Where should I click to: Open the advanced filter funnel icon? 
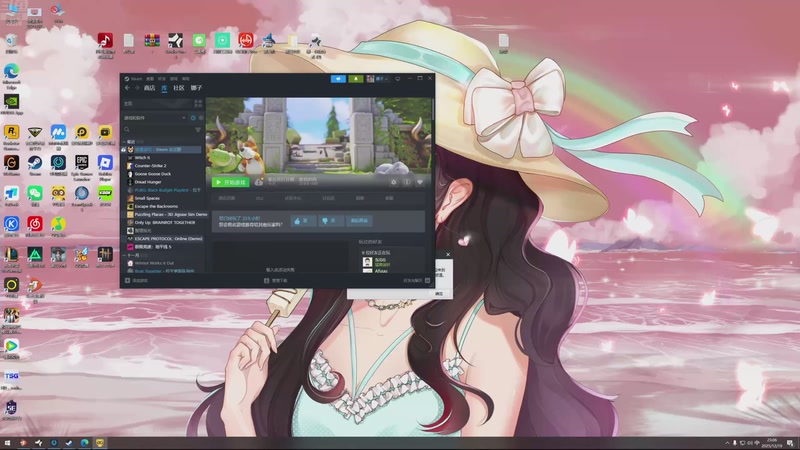point(198,130)
